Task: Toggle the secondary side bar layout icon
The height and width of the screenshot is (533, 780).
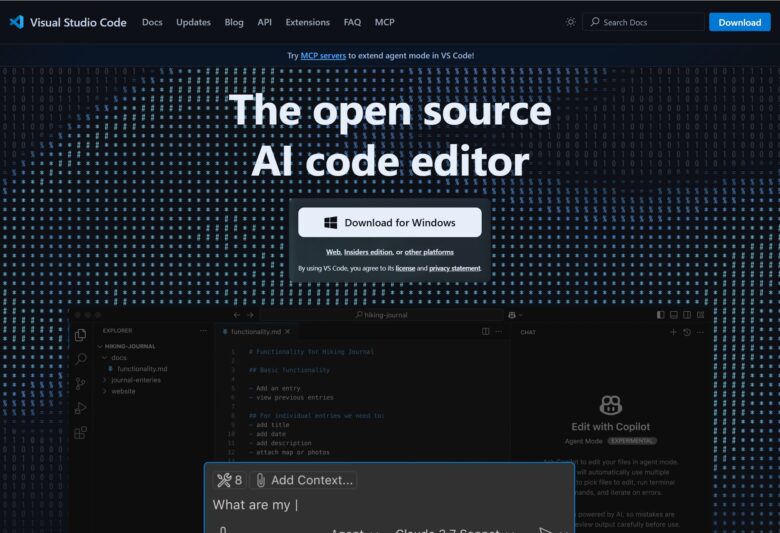Action: click(687, 315)
